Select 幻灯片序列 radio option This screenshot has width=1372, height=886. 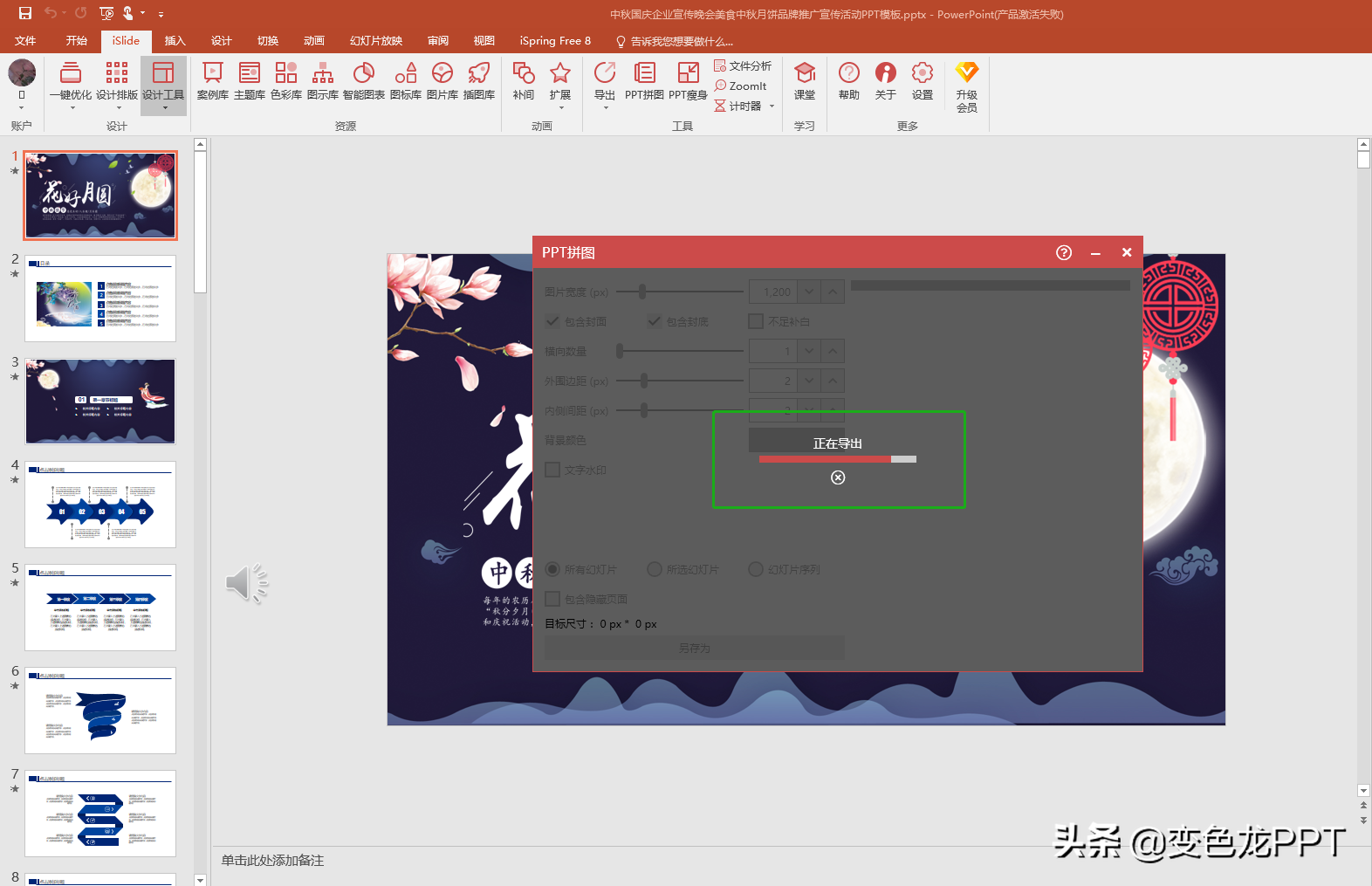[756, 569]
